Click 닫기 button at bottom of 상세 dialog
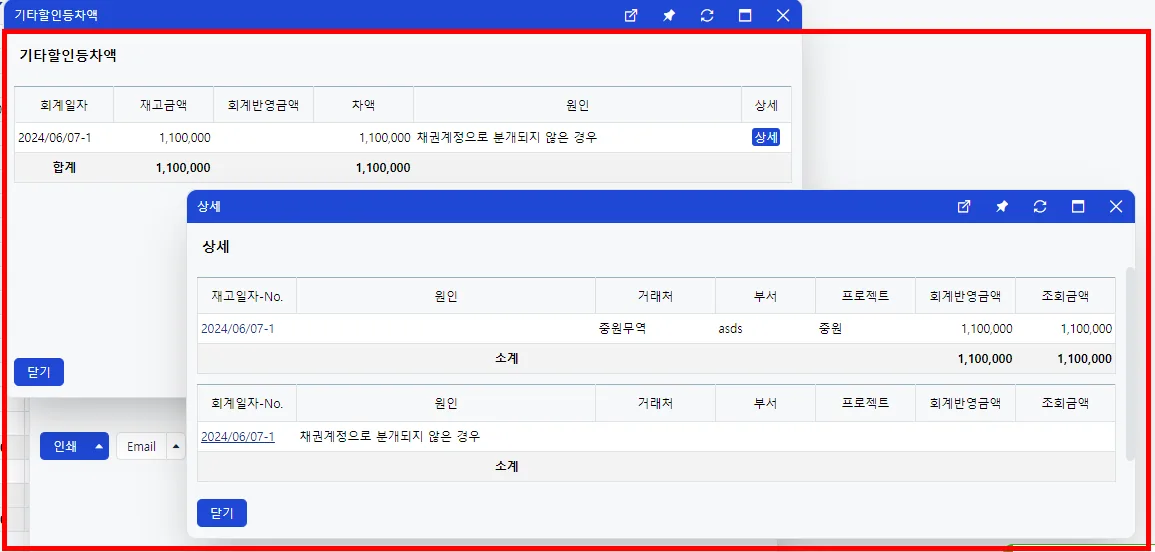This screenshot has width=1155, height=552. coord(222,513)
